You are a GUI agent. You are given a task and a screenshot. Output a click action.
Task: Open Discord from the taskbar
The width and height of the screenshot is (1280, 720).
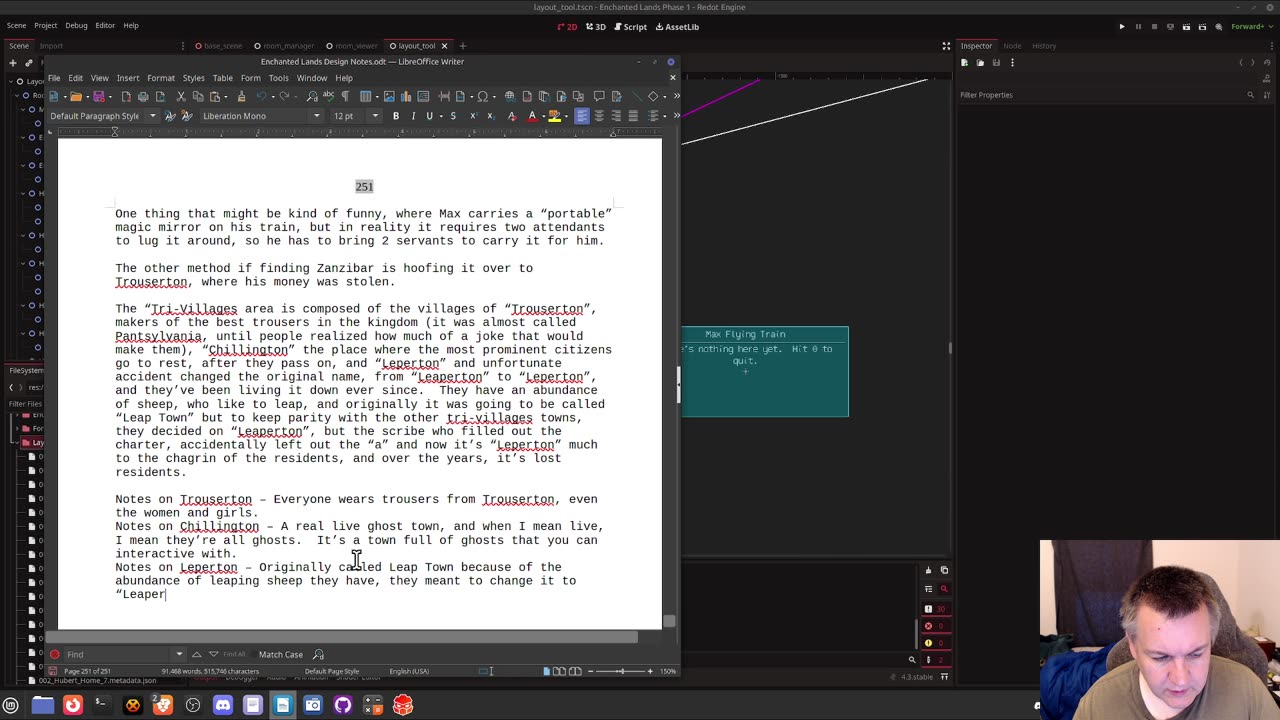(x=222, y=705)
